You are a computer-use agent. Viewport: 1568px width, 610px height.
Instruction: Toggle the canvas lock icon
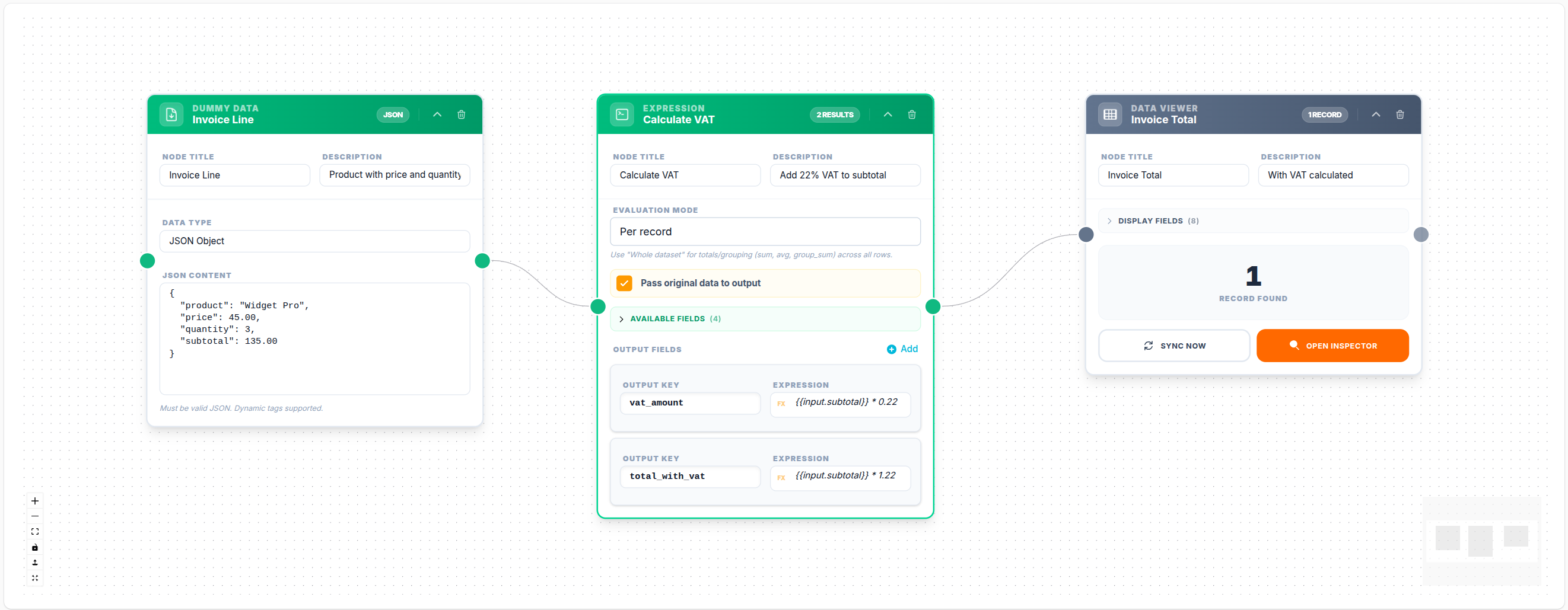34,547
